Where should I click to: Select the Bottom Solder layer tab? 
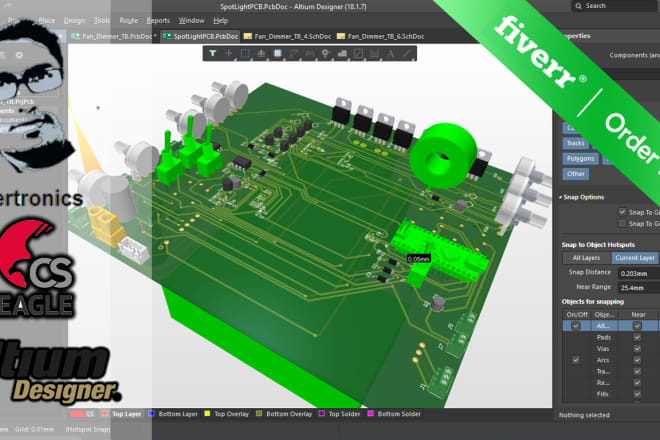coord(395,414)
